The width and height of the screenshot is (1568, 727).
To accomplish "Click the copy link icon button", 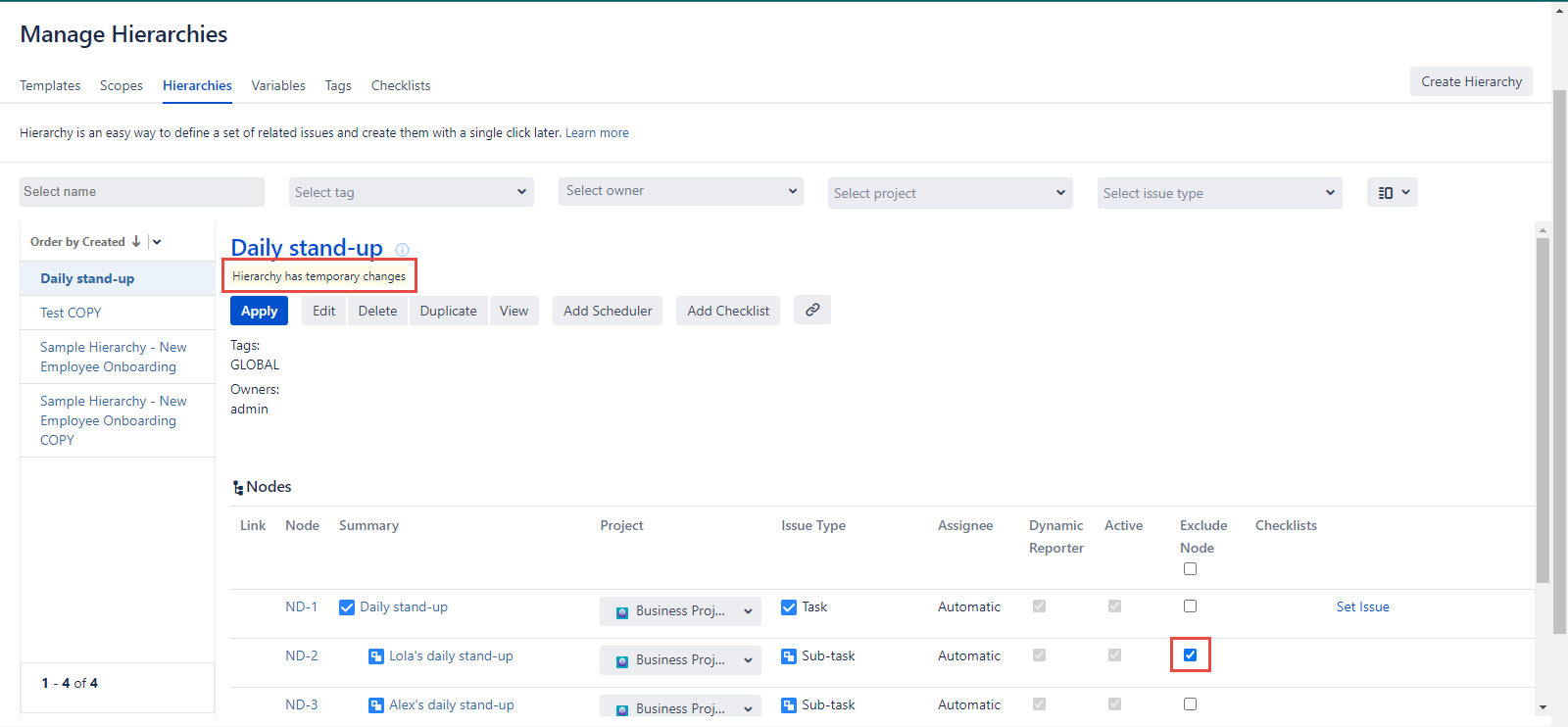I will click(x=812, y=310).
